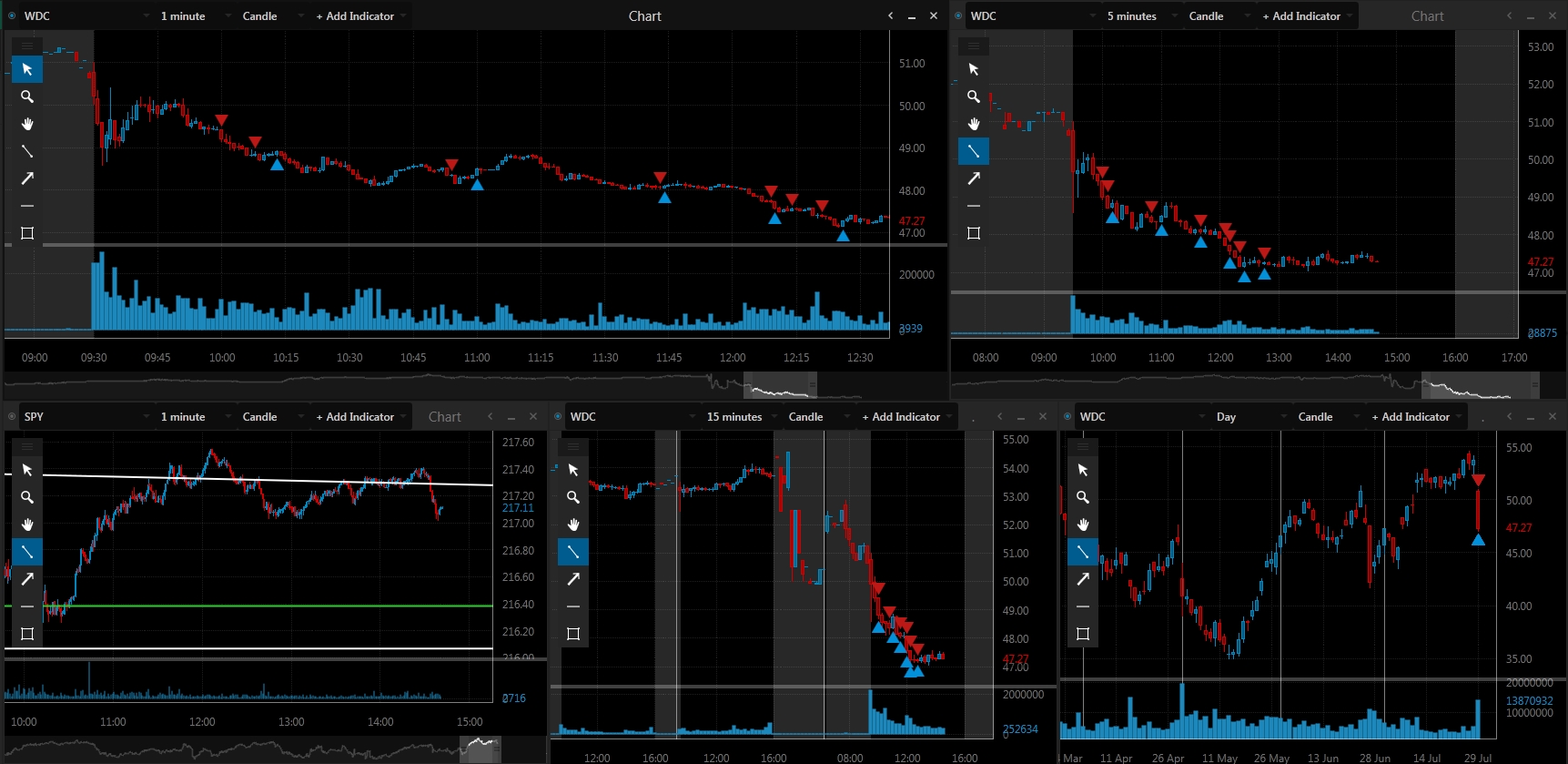Image resolution: width=1568 pixels, height=764 pixels.
Task: Select the trend line tool in the WDC Day chart
Action: [1083, 552]
